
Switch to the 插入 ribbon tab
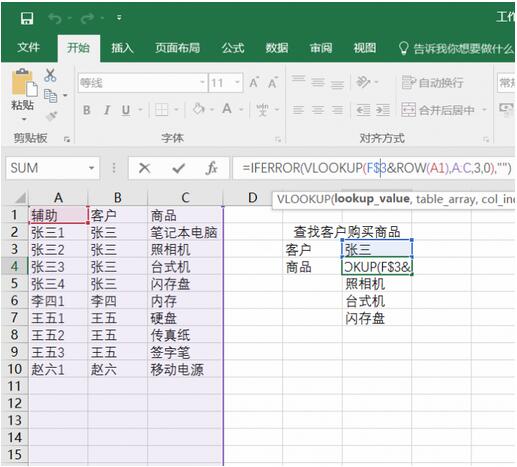tap(122, 48)
